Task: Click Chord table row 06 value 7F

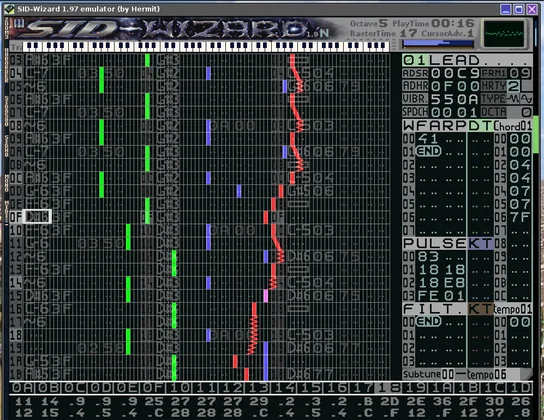Action: tap(520, 217)
